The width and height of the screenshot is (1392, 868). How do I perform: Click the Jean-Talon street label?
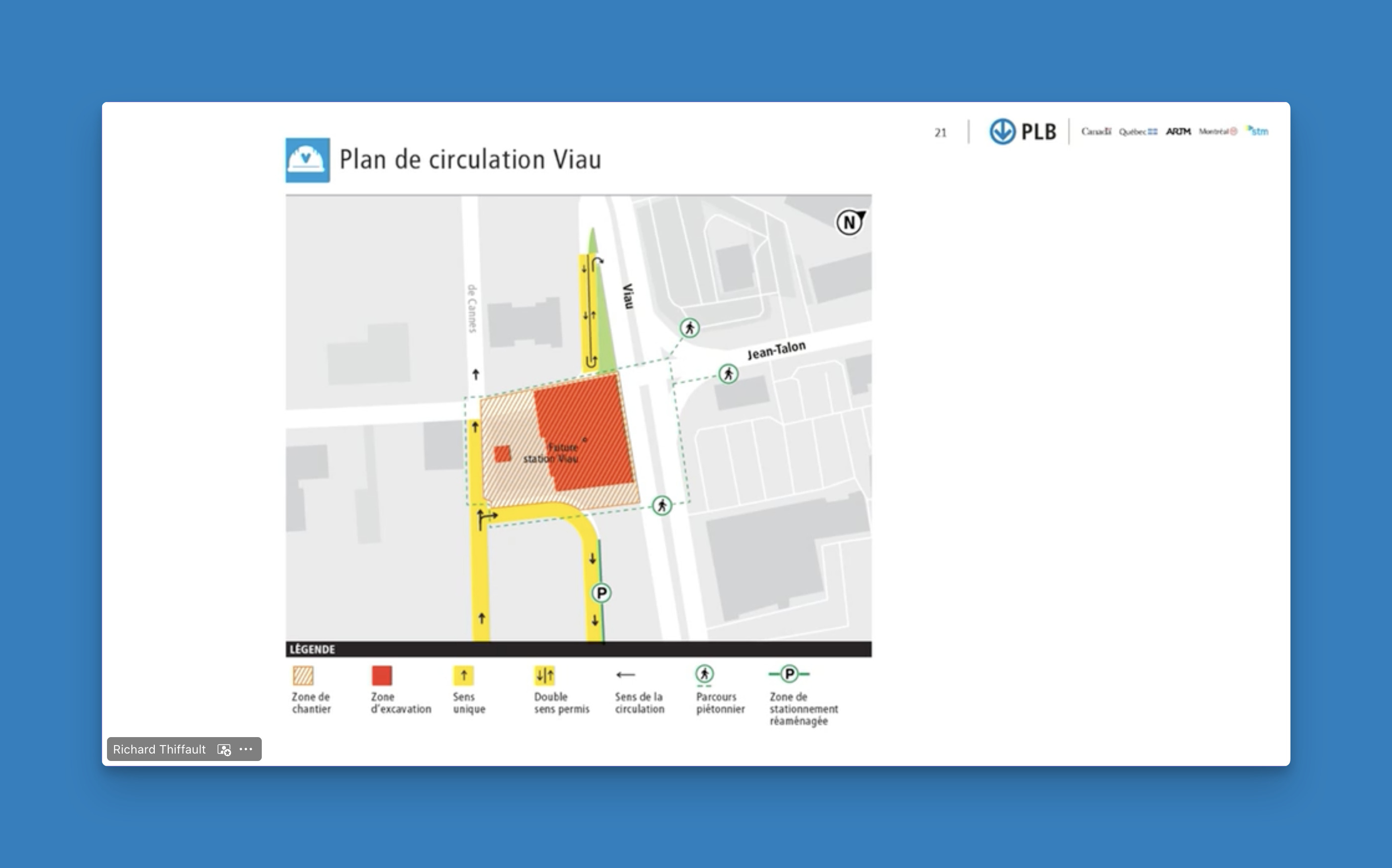tap(776, 350)
